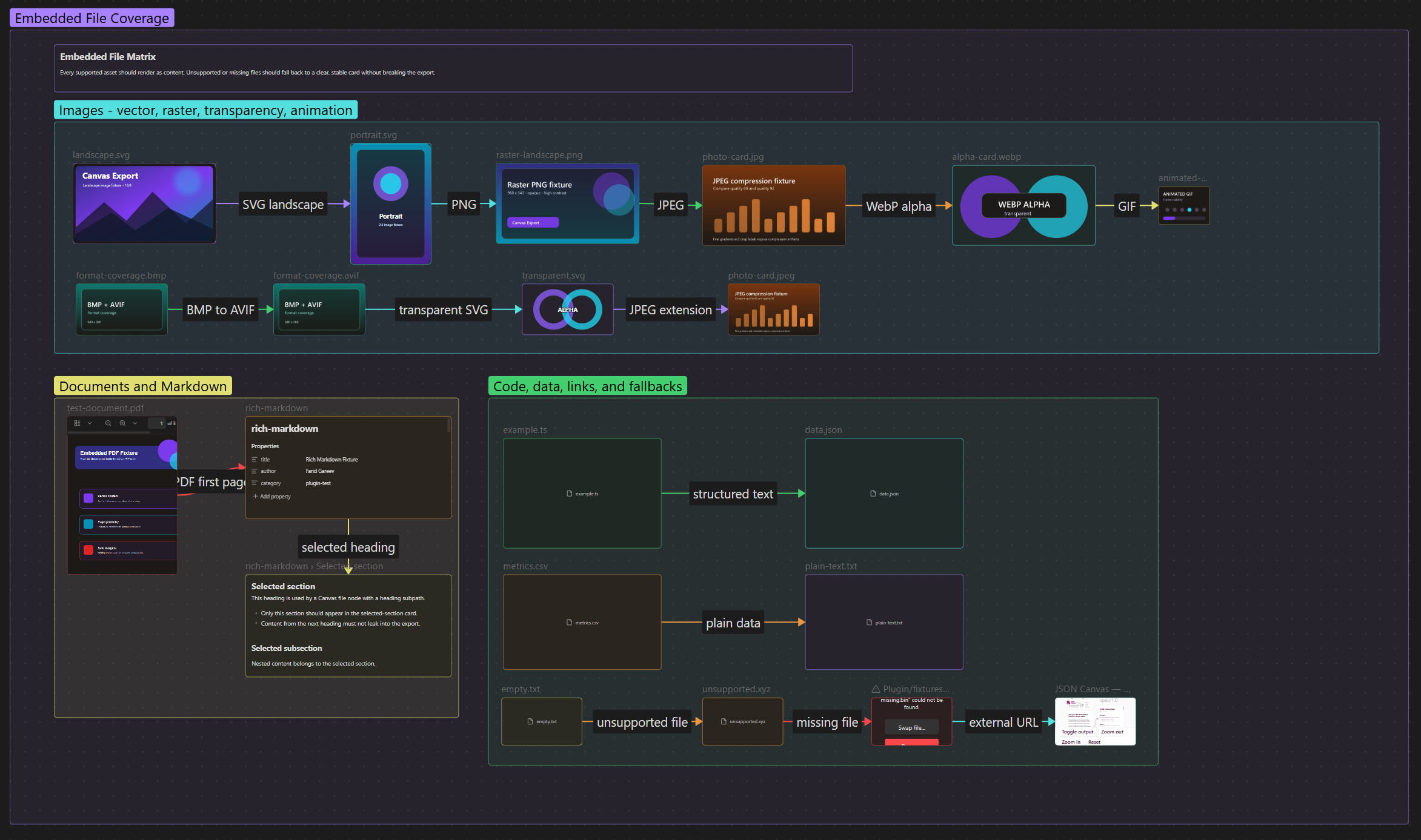Click the JPEG edge label

tap(671, 205)
